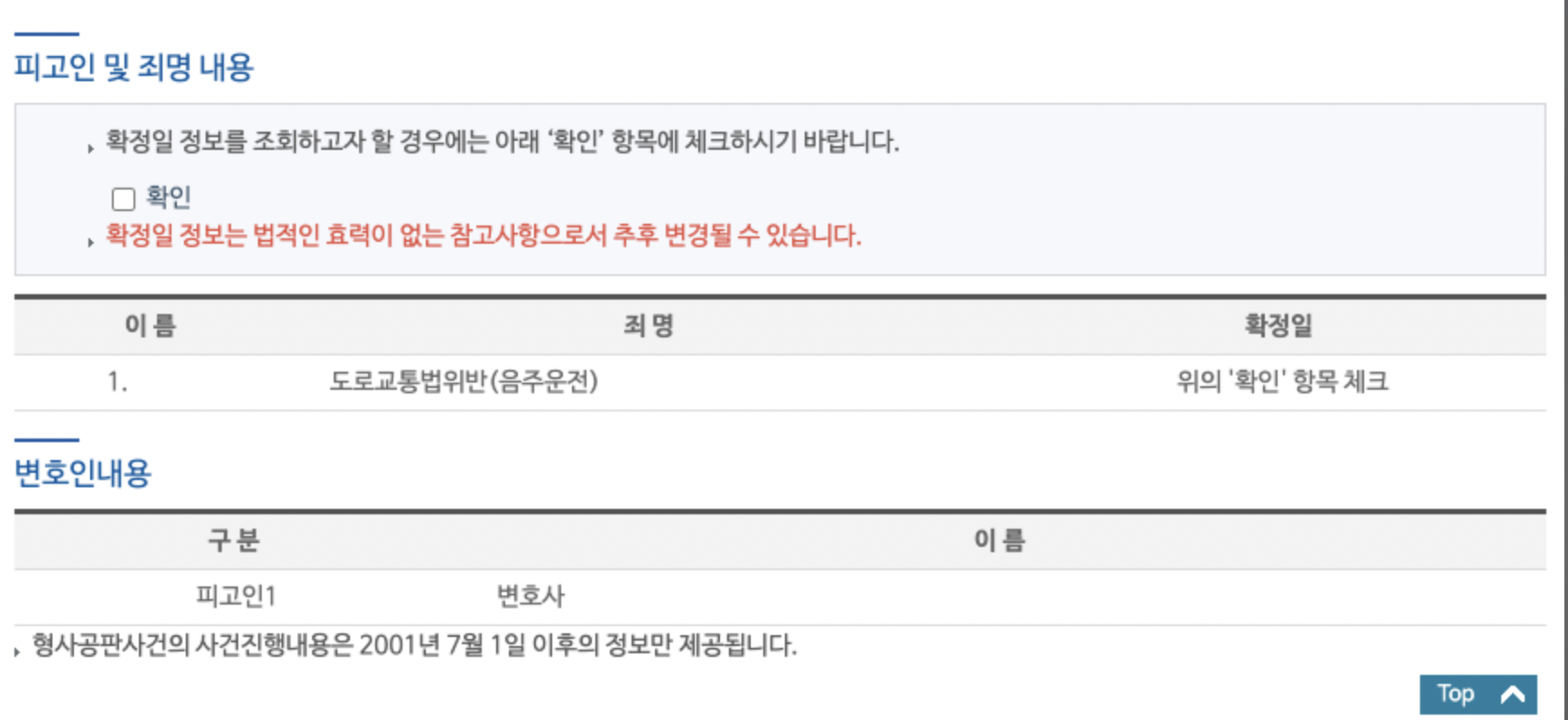This screenshot has height=720, width=1568.
Task: Select the 도로교통법위반(음주운전) charge cell
Action: (x=464, y=382)
